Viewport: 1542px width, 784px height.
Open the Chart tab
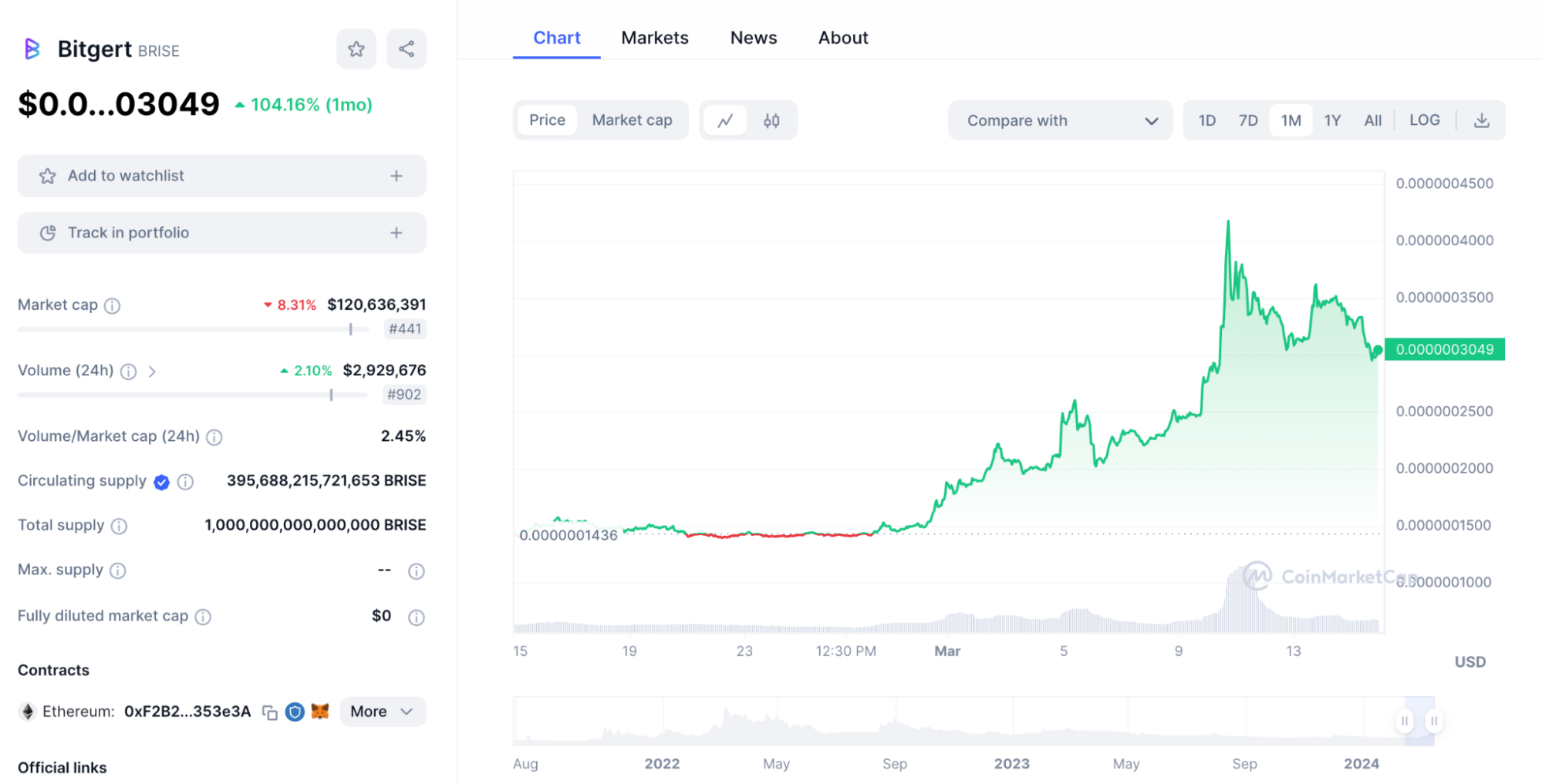[557, 38]
